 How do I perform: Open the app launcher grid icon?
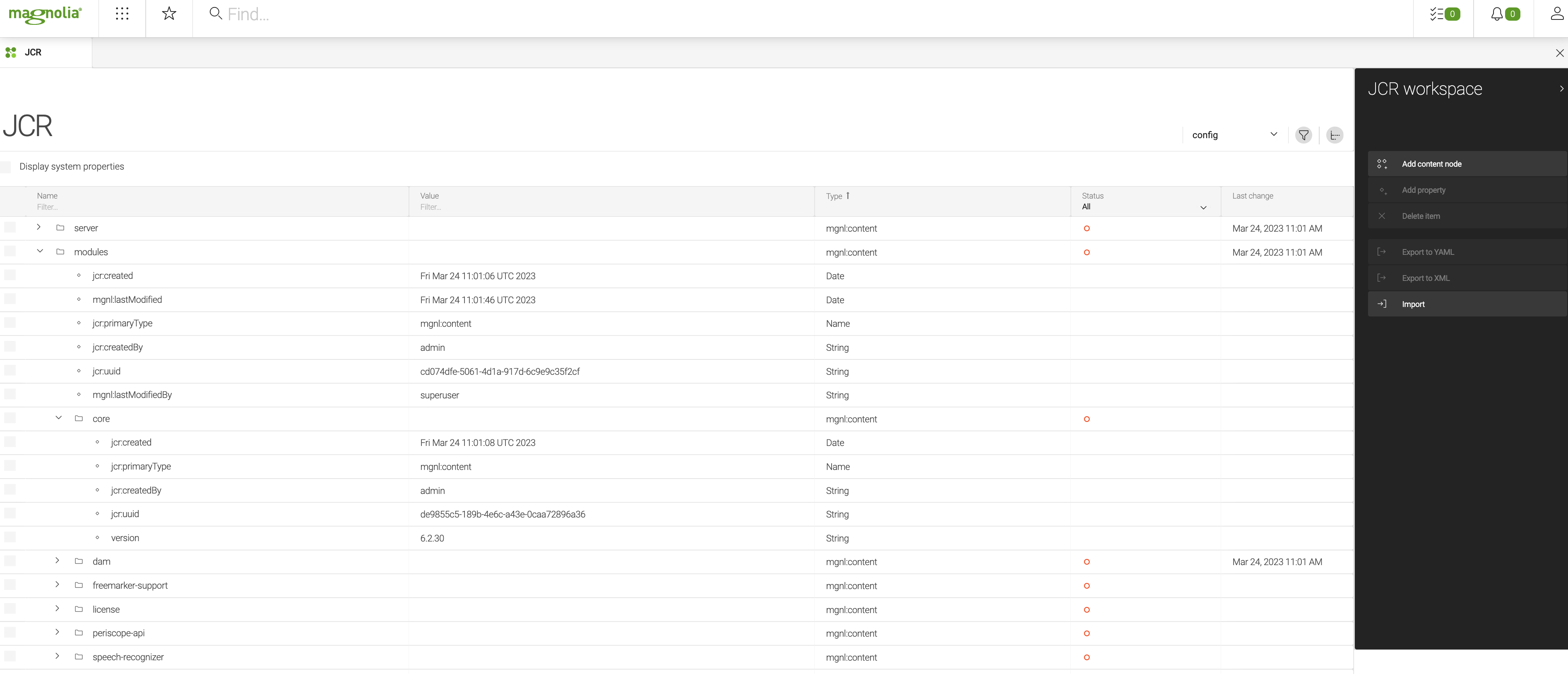coord(122,14)
